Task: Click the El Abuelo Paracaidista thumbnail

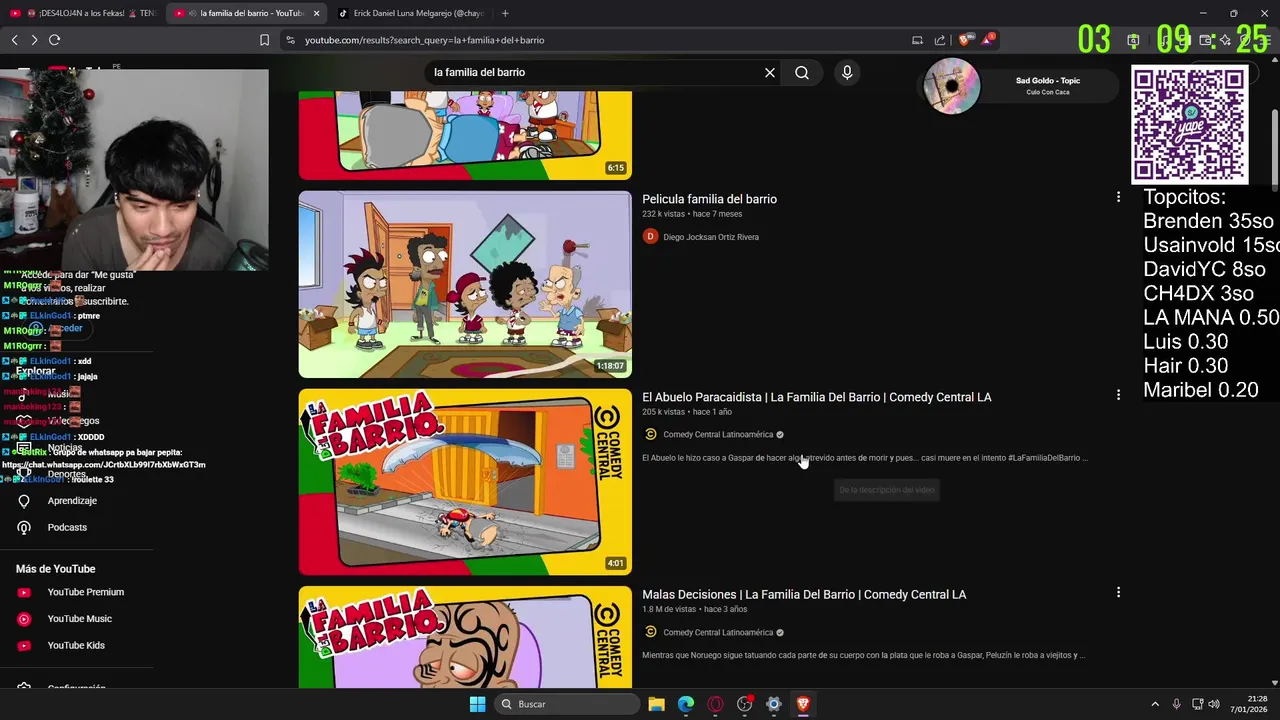Action: pos(465,481)
